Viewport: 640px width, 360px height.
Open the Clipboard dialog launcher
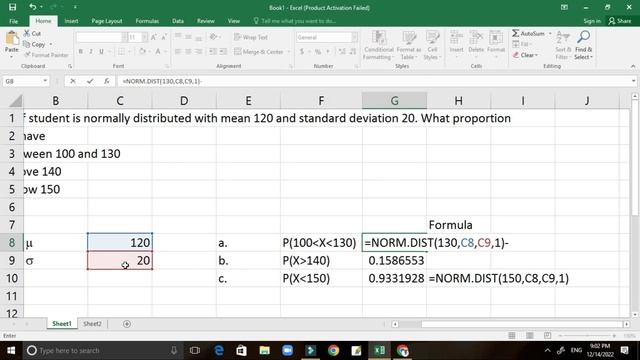[70, 66]
